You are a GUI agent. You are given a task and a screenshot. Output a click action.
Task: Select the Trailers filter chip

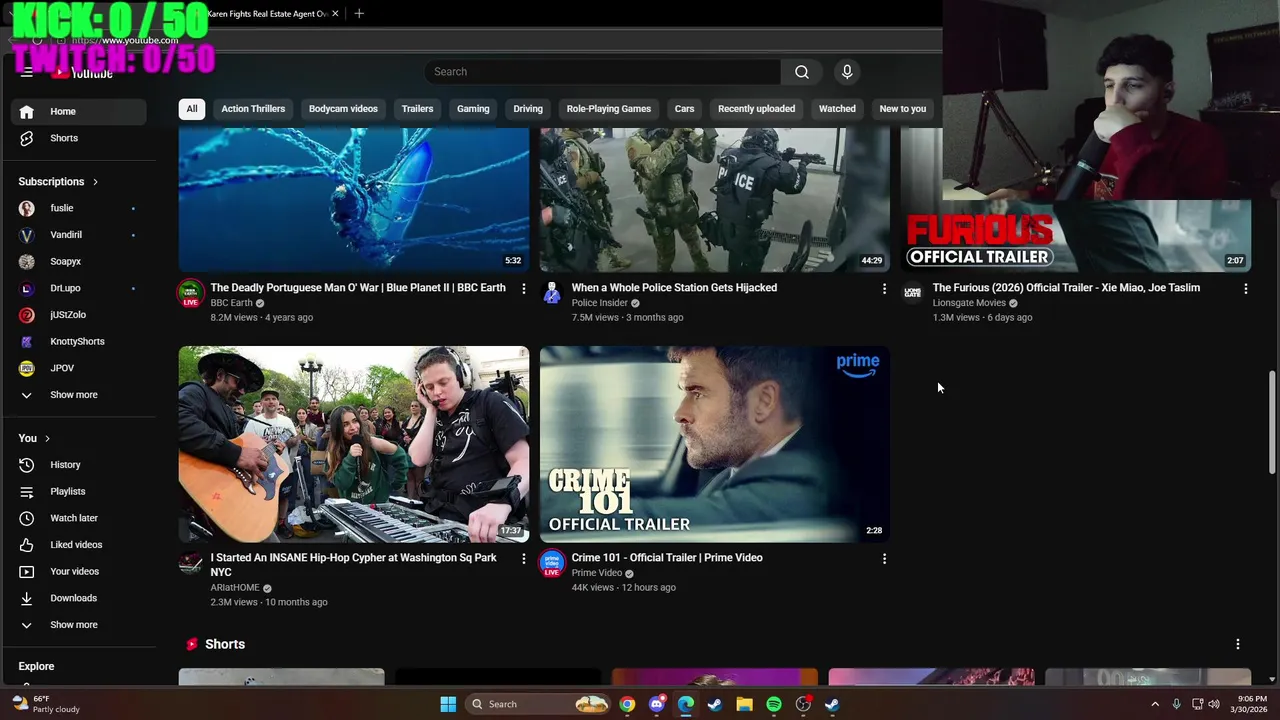pyautogui.click(x=417, y=109)
